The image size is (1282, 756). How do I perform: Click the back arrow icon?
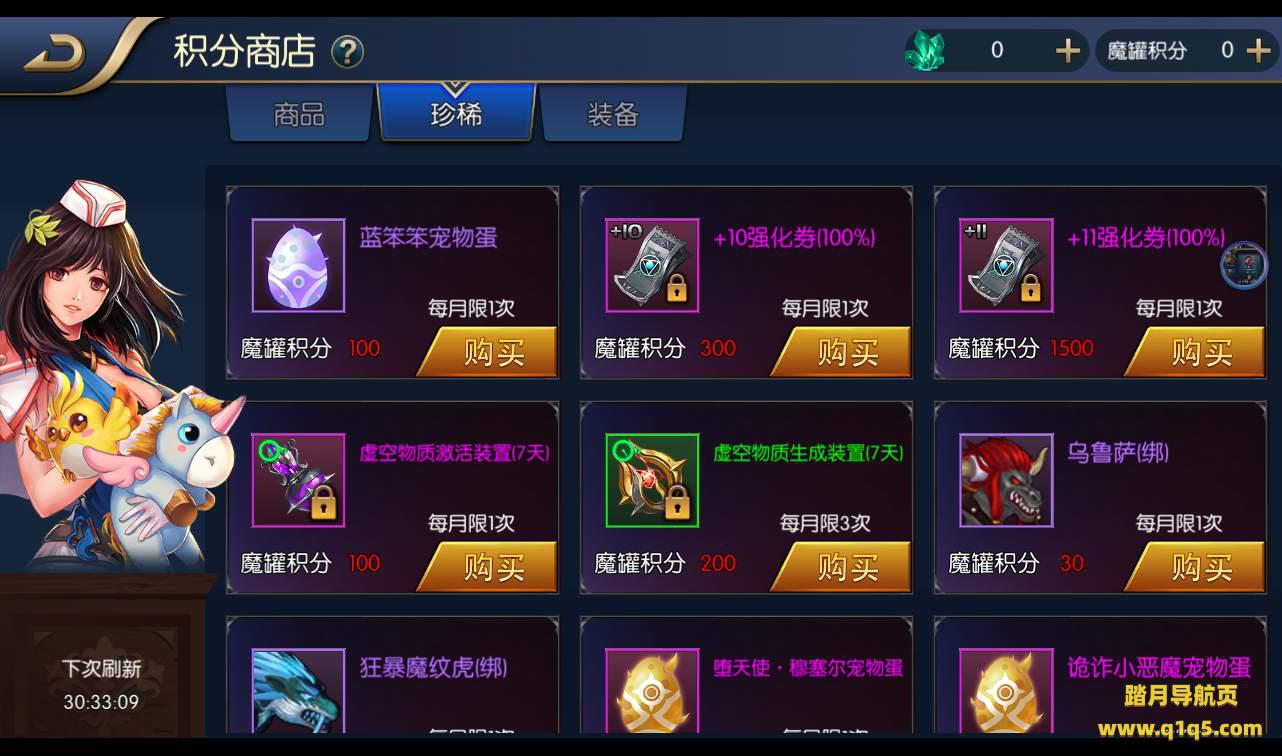pyautogui.click(x=55, y=54)
